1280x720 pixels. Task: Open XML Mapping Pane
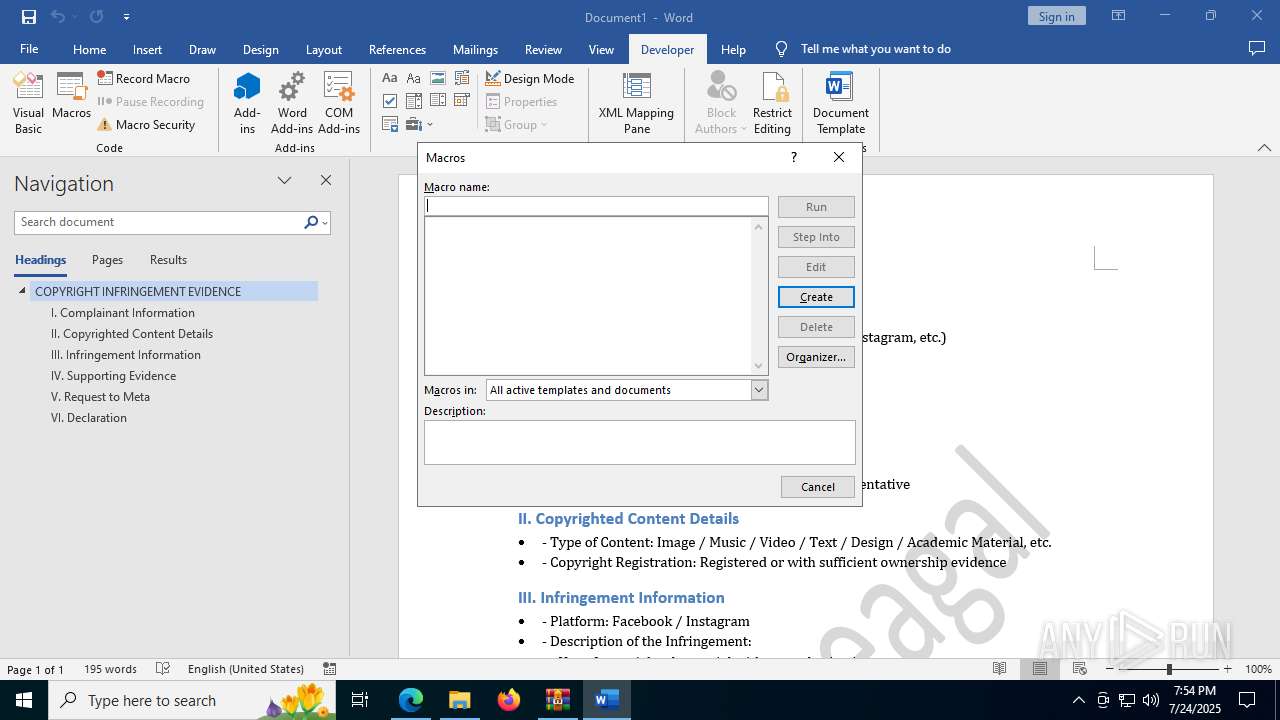tap(636, 103)
